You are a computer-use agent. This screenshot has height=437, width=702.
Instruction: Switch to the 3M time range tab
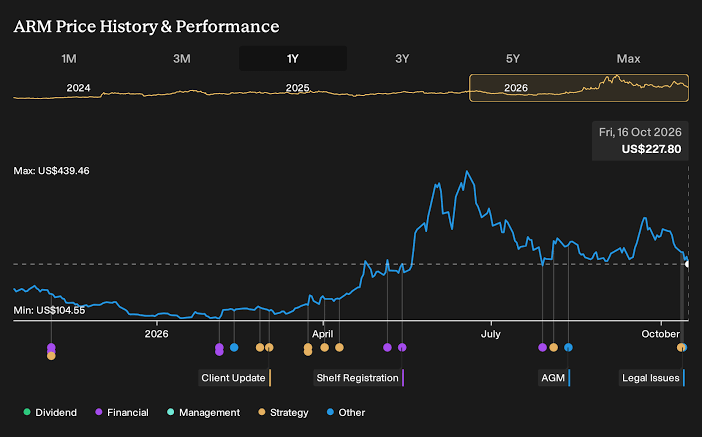pyautogui.click(x=182, y=59)
